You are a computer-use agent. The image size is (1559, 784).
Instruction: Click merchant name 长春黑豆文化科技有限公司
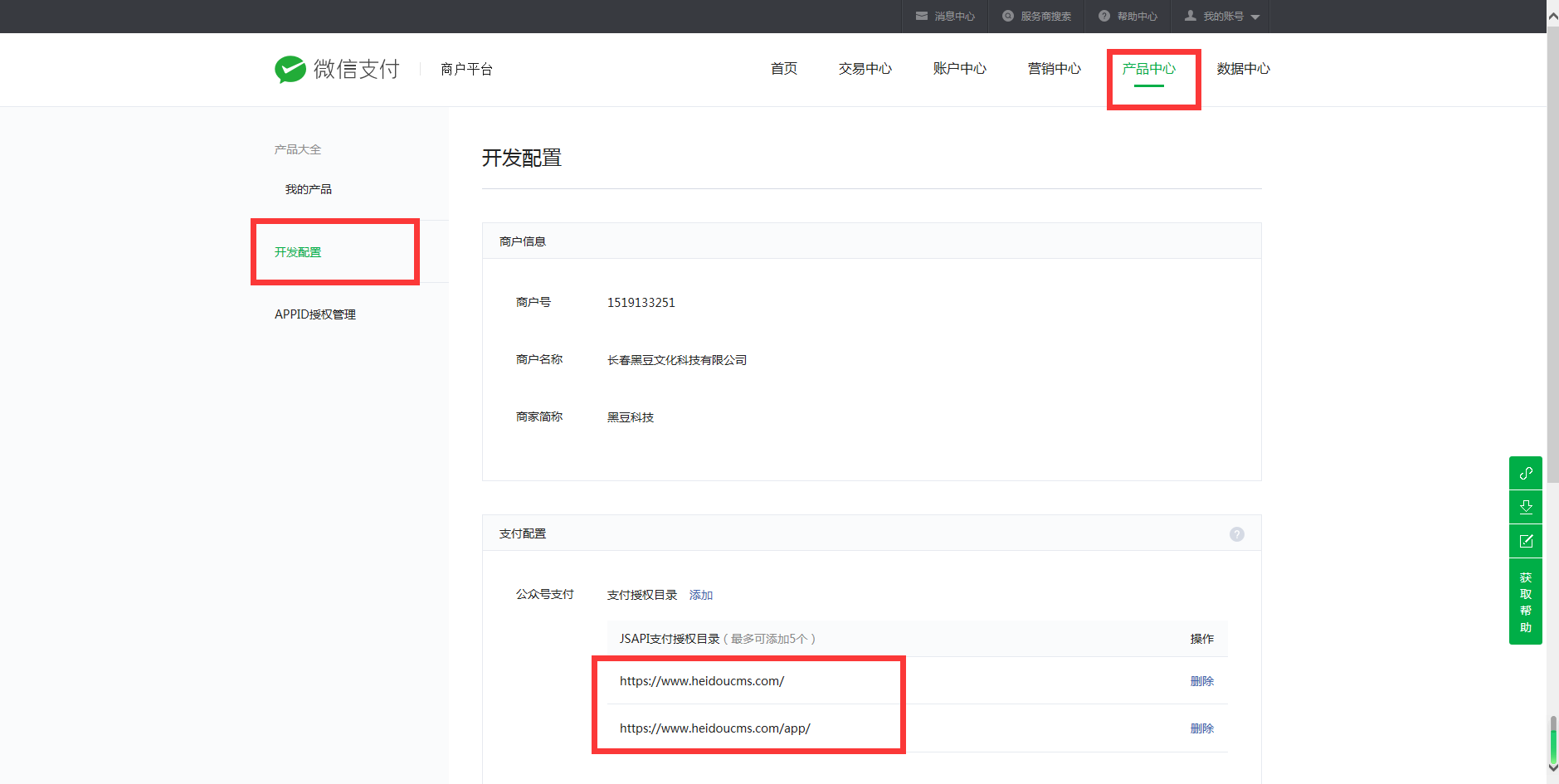coord(677,360)
